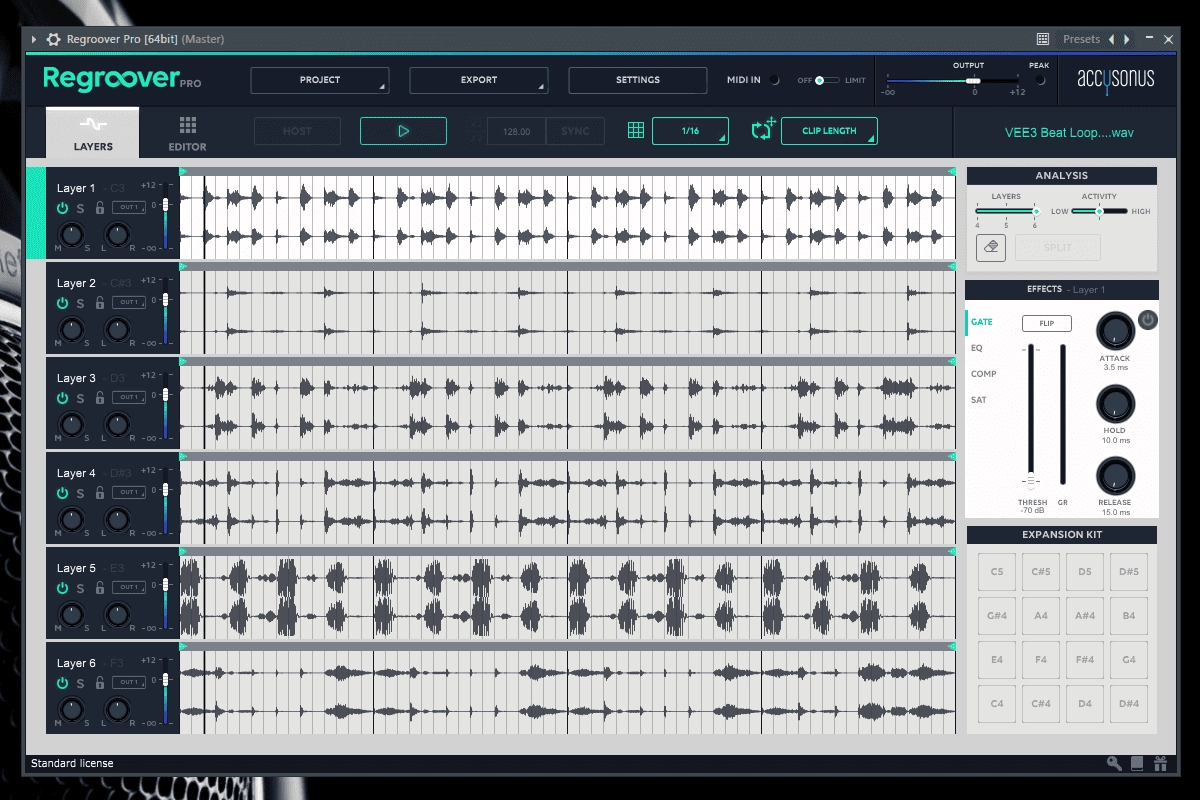Toggle the output OFF/LIMIT switch
This screenshot has height=800, width=1200.
826,80
